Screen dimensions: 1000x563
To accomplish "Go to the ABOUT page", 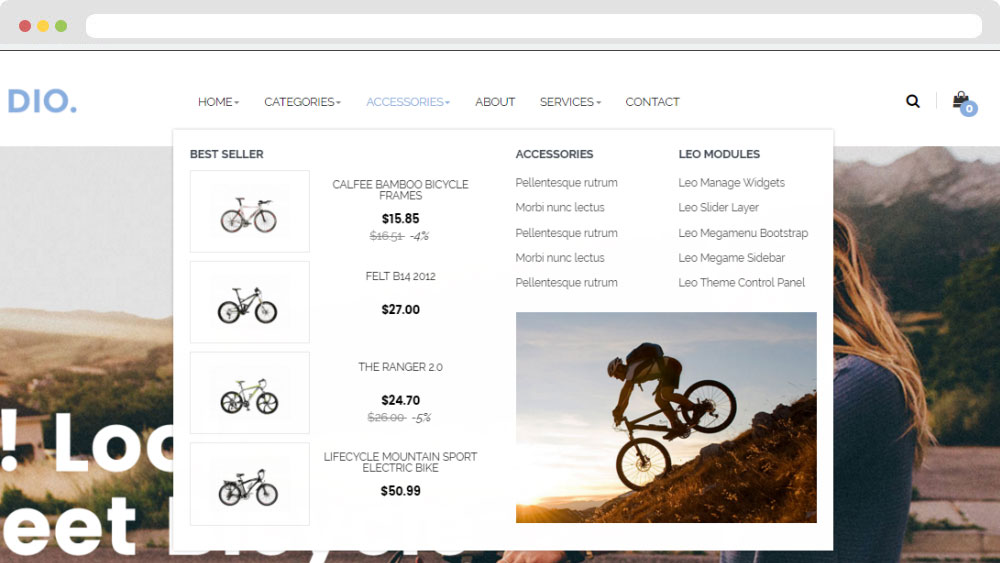I will [495, 102].
